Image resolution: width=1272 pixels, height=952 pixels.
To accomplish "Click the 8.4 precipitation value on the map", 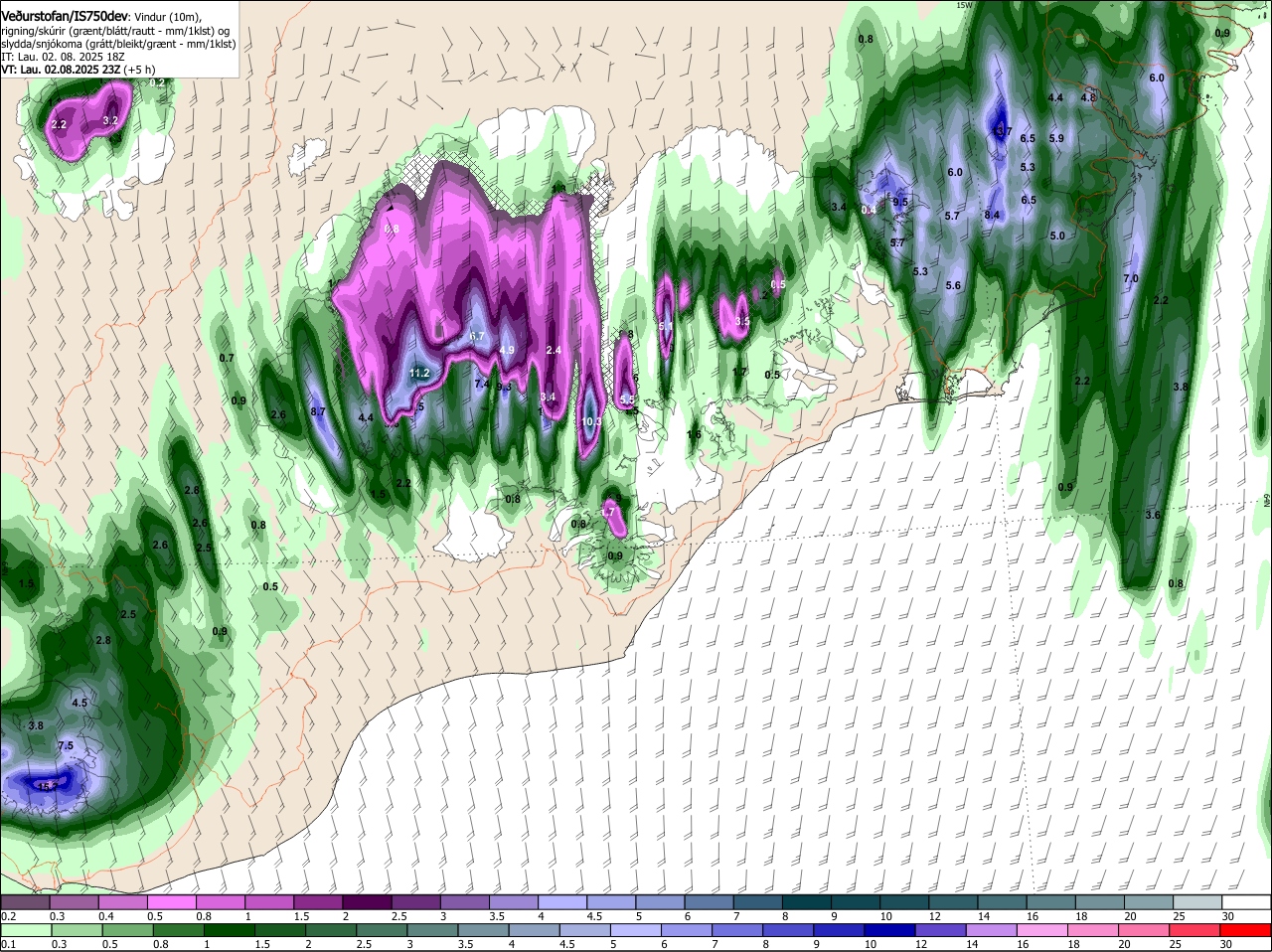I will pyautogui.click(x=992, y=215).
